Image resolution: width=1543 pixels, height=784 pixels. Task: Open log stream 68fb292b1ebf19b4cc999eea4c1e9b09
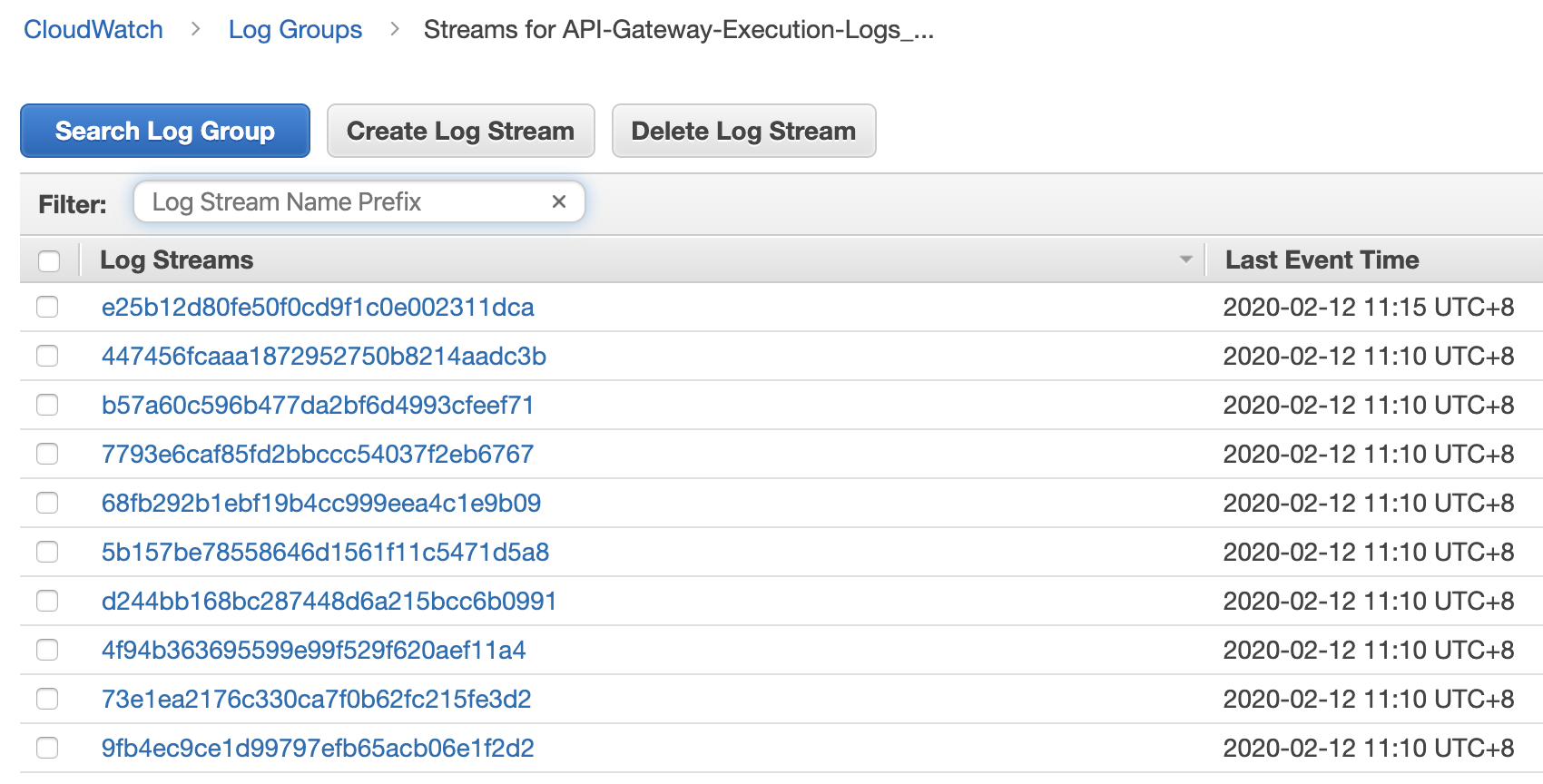[x=321, y=504]
